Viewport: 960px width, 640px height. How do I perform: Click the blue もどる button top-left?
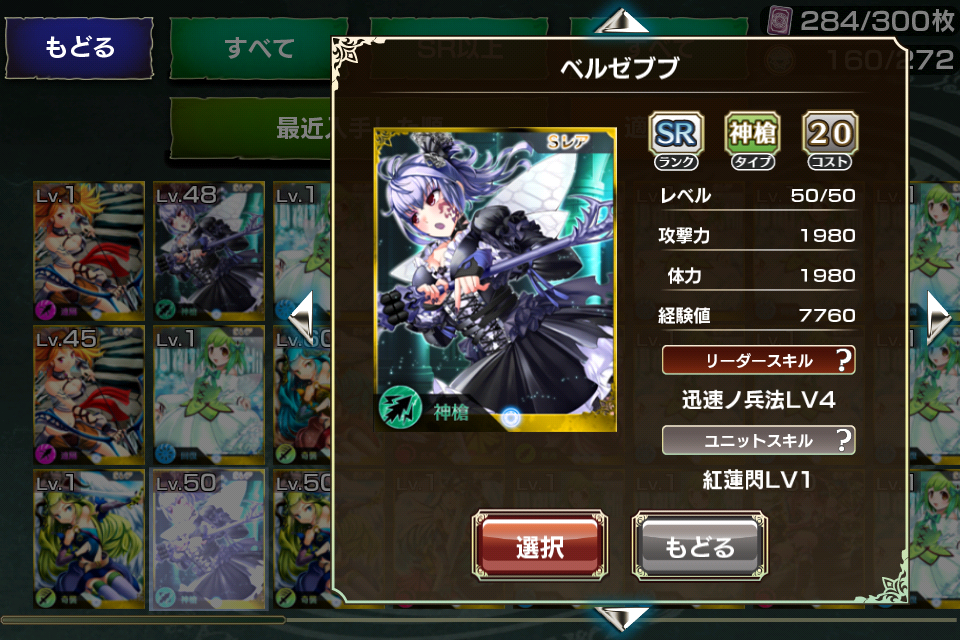[79, 48]
